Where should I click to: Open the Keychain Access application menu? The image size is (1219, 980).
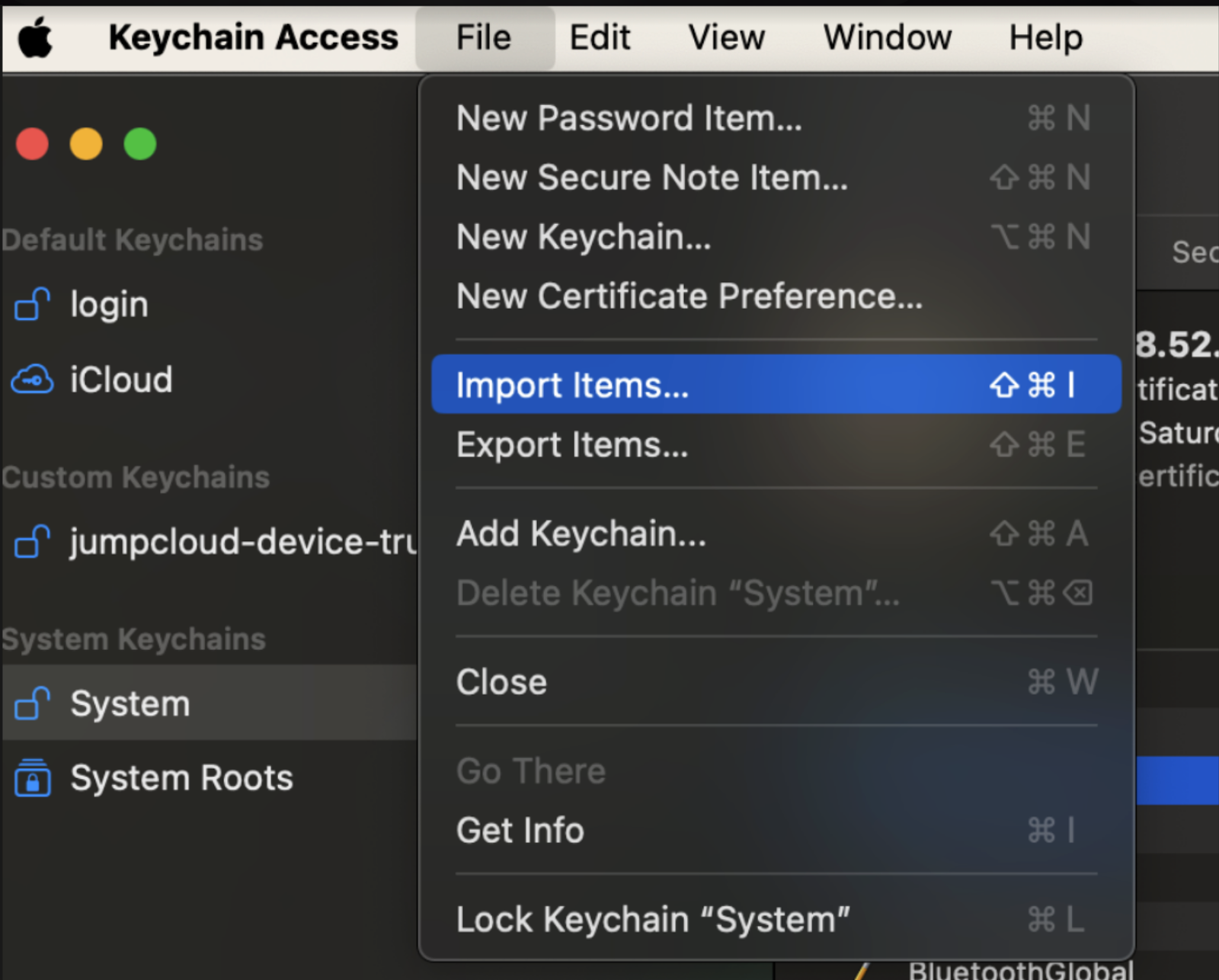click(253, 37)
